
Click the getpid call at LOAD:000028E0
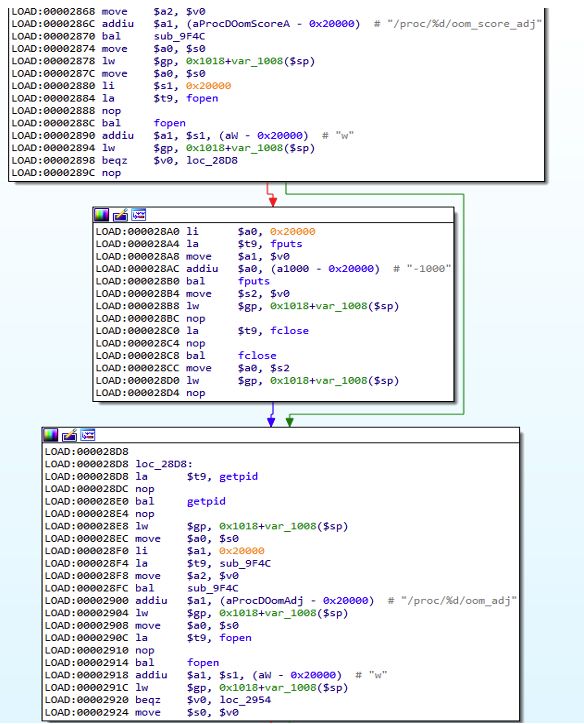pos(206,501)
